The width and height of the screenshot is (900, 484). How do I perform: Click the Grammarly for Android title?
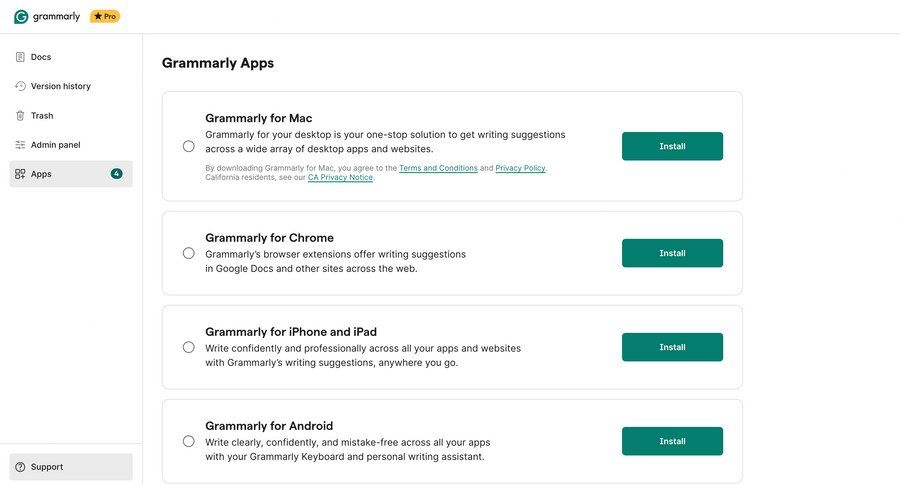[269, 426]
